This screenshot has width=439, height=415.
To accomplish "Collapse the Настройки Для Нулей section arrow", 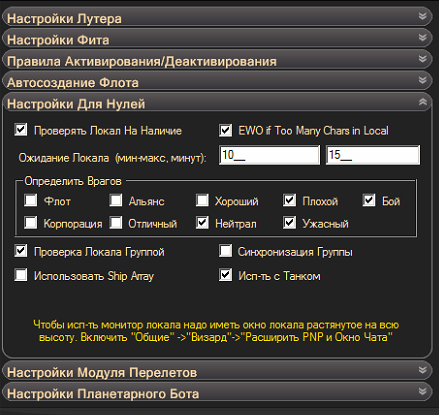I will click(x=423, y=102).
